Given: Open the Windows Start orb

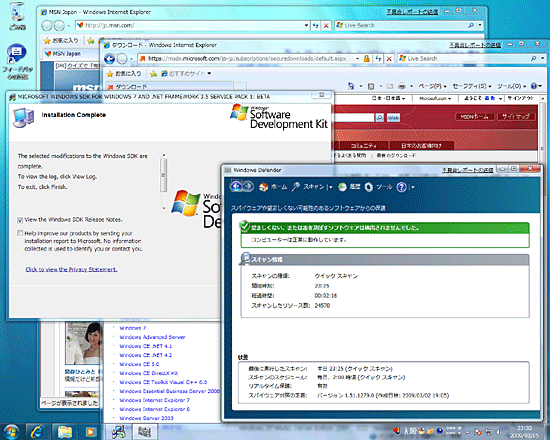Looking at the screenshot, I should tap(11, 432).
